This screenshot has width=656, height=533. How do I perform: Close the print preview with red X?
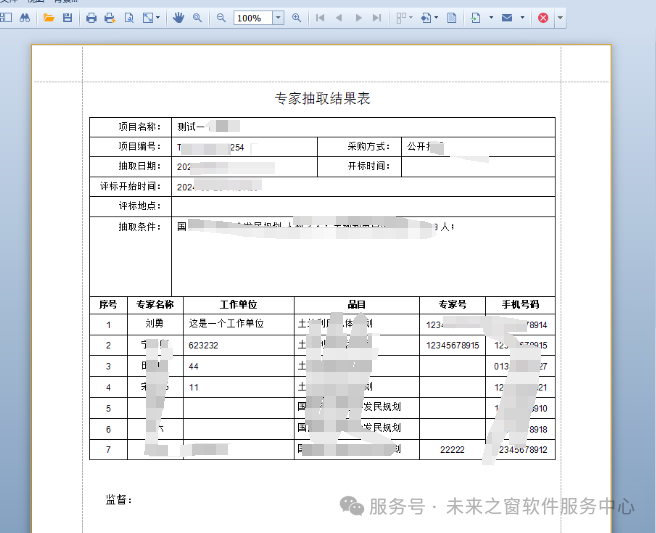tap(543, 18)
